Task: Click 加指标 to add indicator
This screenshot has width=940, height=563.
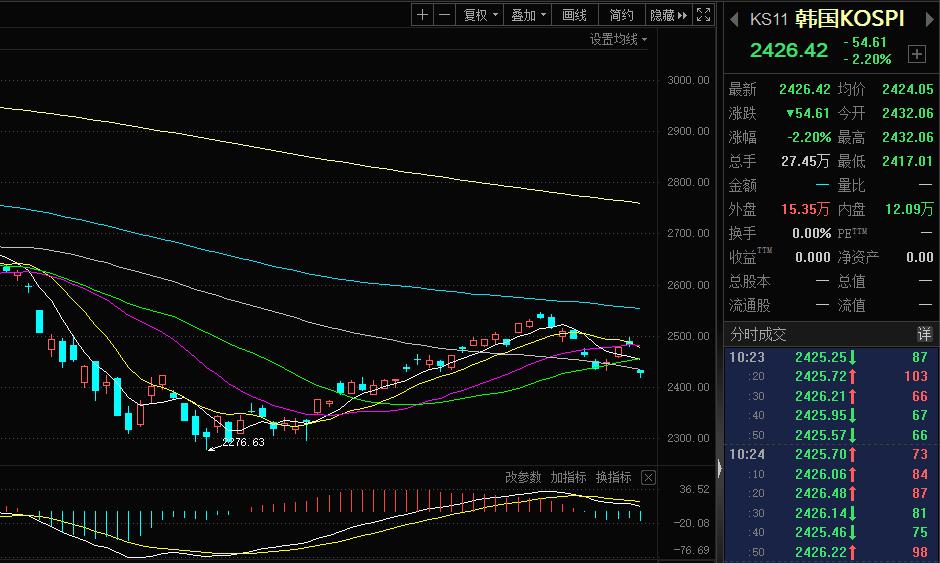Action: (x=568, y=477)
